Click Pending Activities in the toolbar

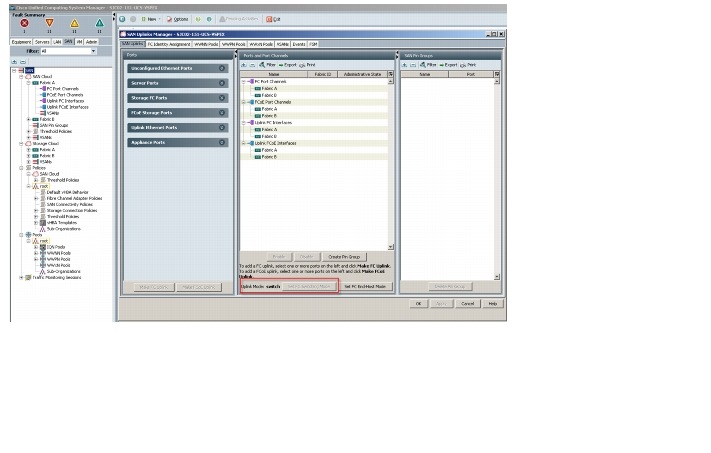(x=239, y=19)
